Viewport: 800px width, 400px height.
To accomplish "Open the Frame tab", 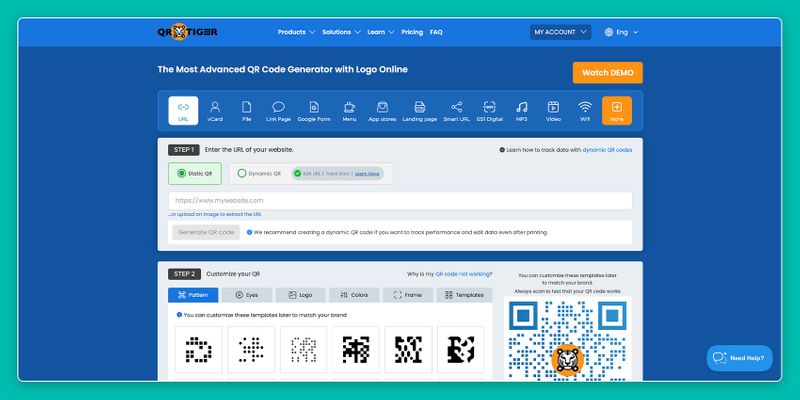I will (x=408, y=295).
